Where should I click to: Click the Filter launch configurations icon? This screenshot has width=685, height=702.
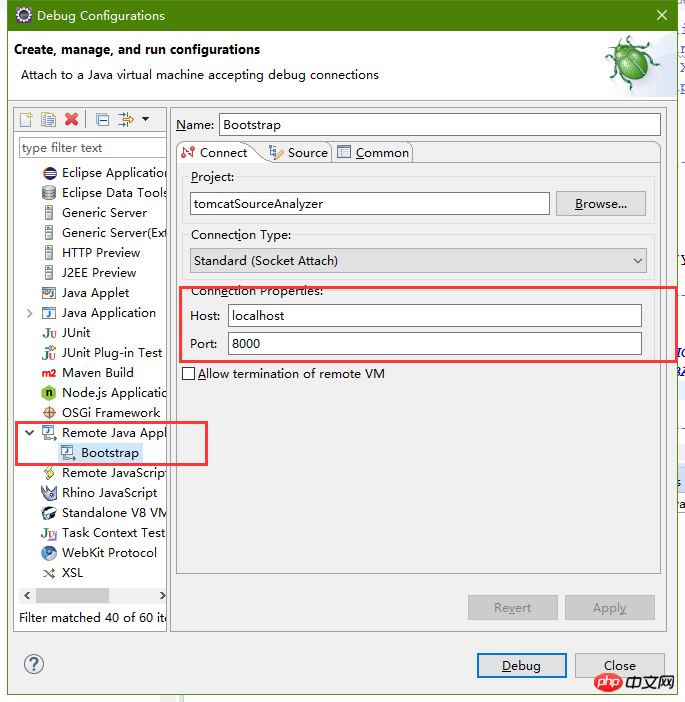(126, 120)
